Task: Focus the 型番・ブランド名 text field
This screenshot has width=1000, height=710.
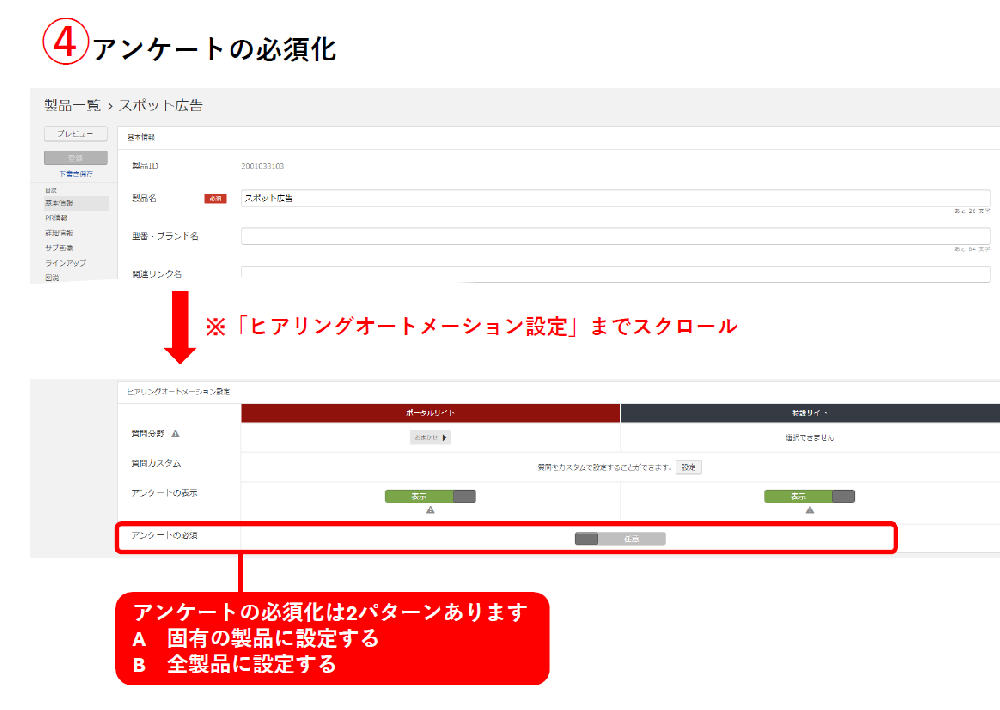Action: tap(615, 236)
